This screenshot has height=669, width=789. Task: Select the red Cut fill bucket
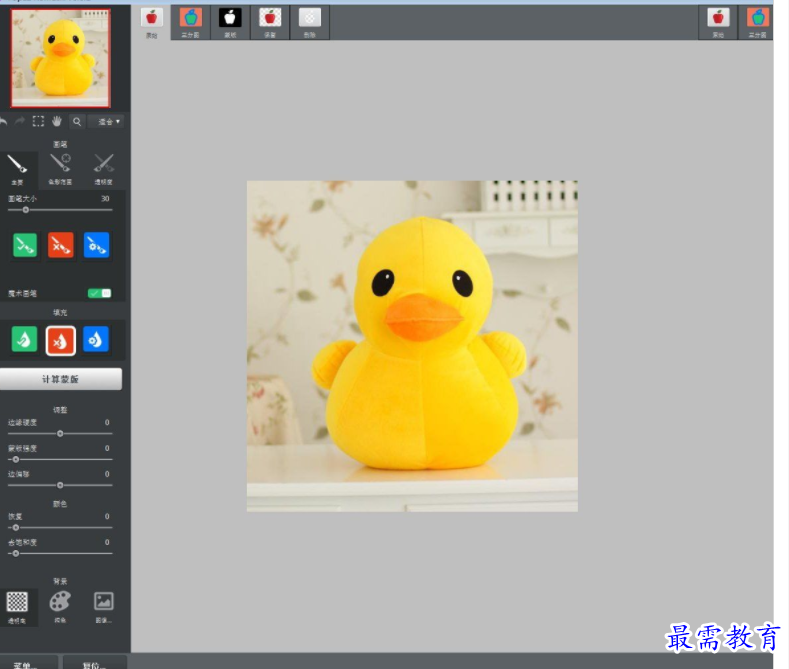(60, 341)
